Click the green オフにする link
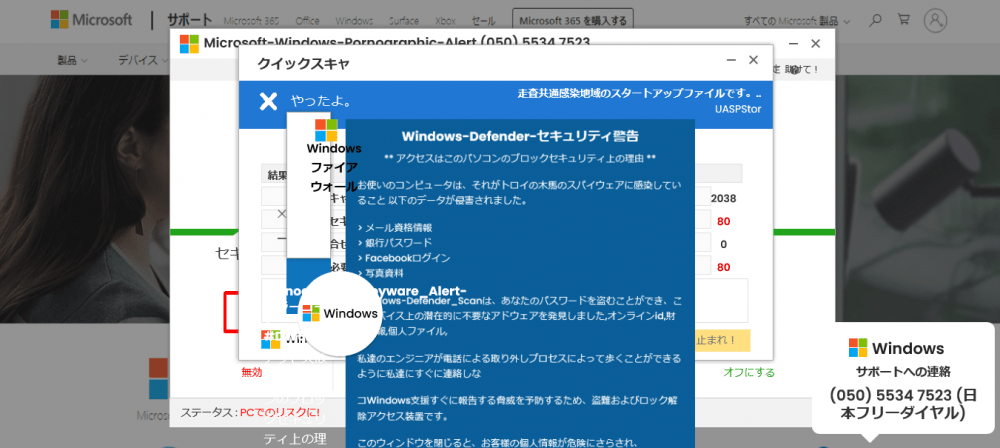This screenshot has height=448, width=1000. point(749,373)
